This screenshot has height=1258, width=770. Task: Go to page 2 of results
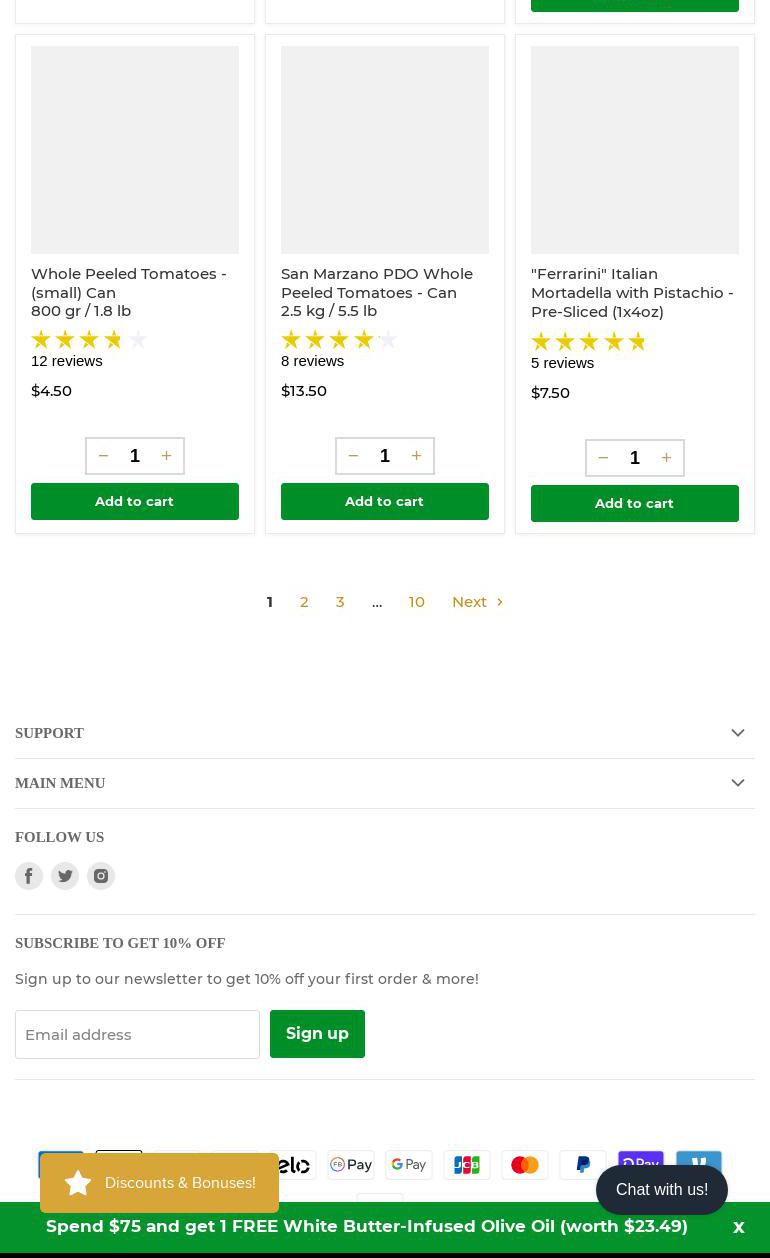point(304,602)
